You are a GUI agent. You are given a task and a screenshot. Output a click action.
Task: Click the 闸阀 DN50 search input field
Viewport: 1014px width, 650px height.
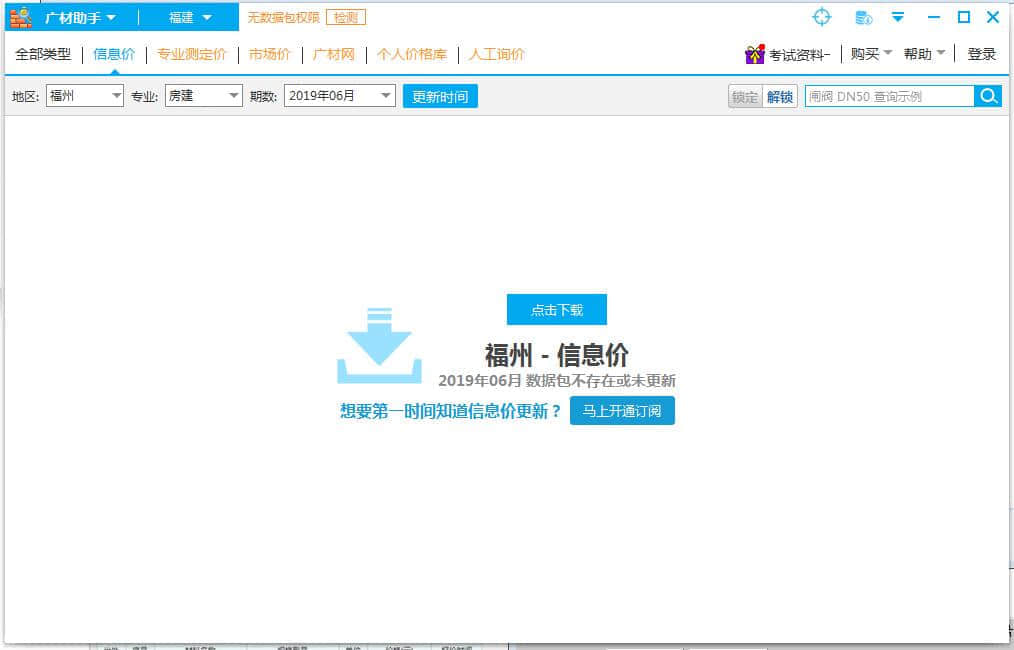[x=889, y=96]
